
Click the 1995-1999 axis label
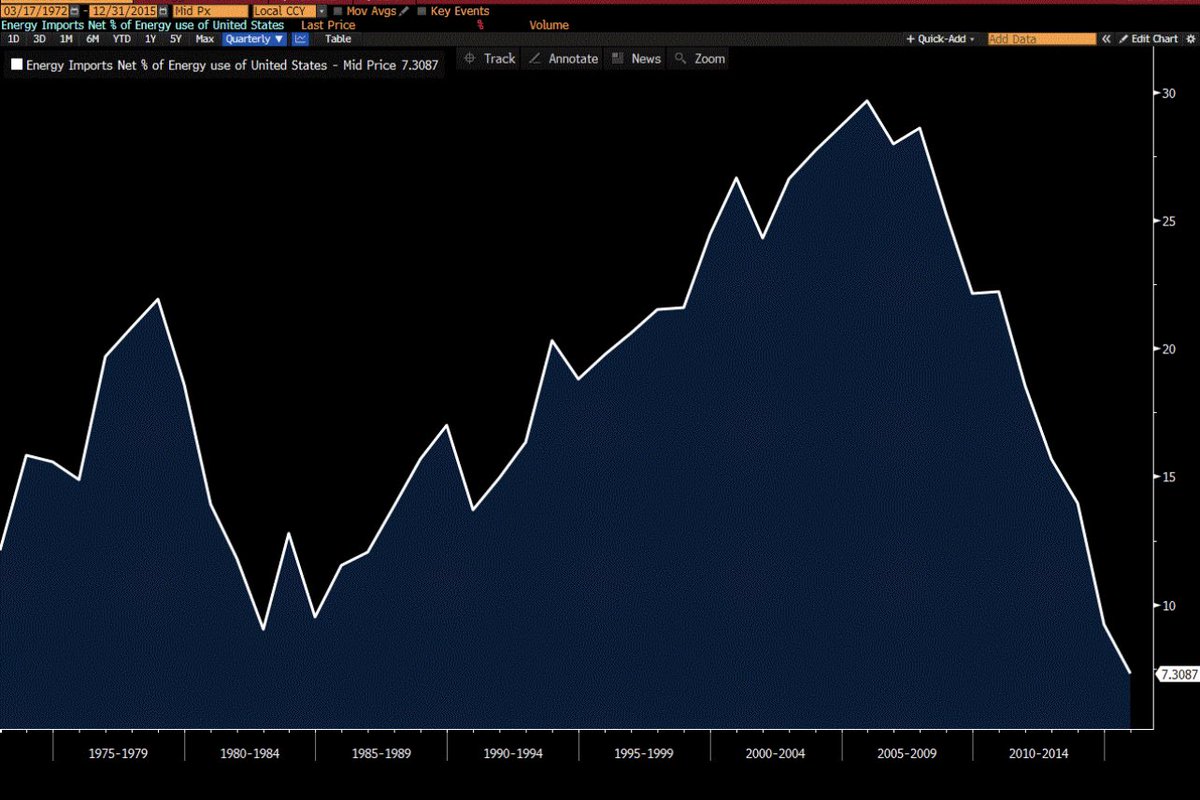643,752
